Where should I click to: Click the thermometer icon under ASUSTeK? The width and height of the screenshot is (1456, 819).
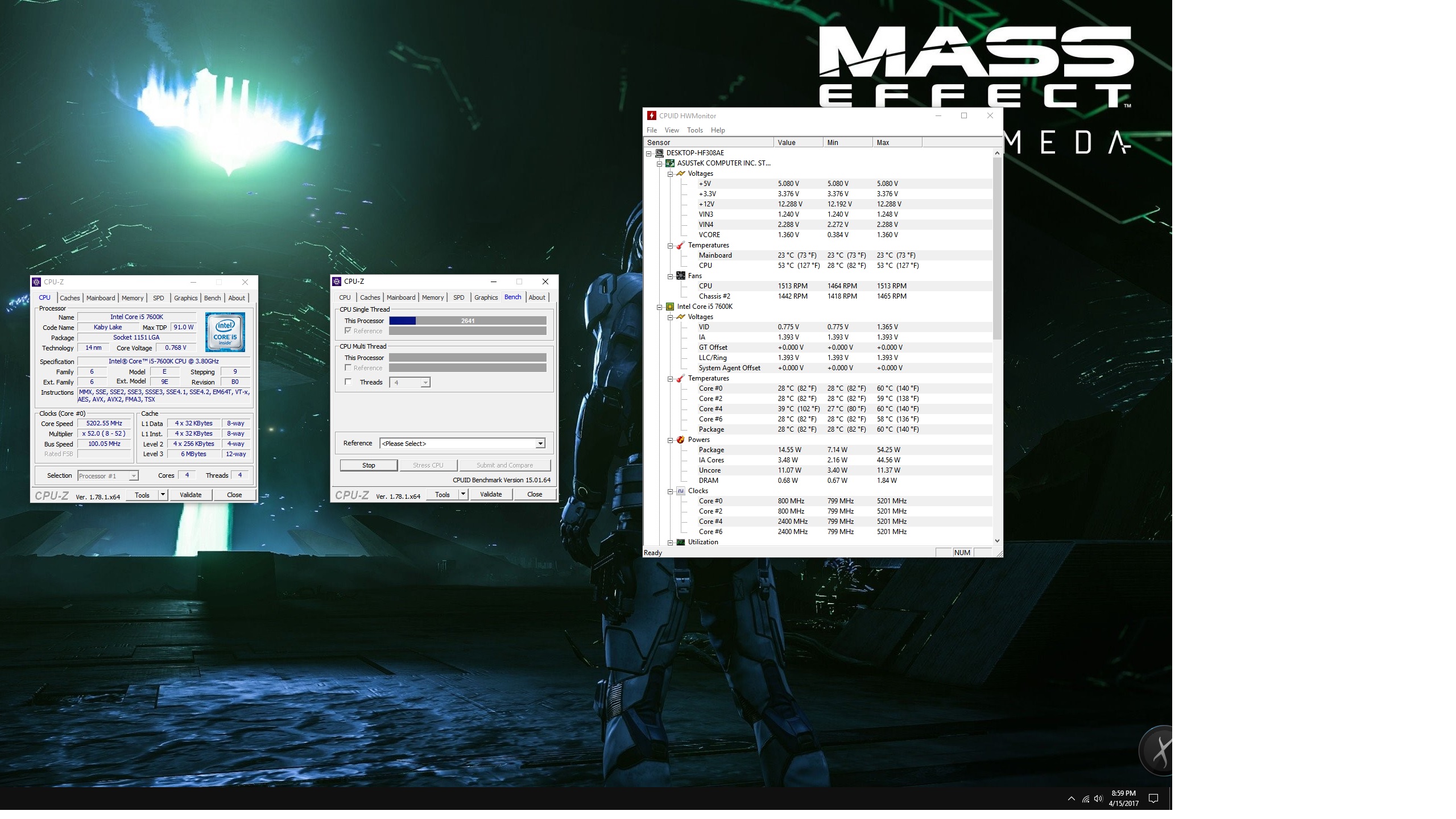point(681,245)
